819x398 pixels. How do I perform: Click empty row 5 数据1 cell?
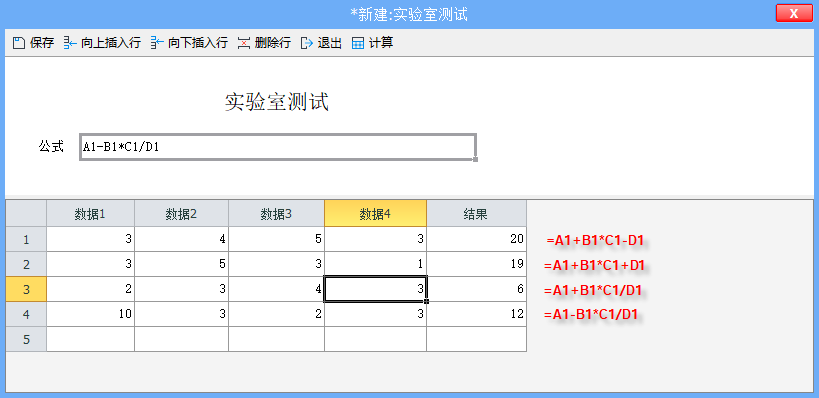coord(90,340)
